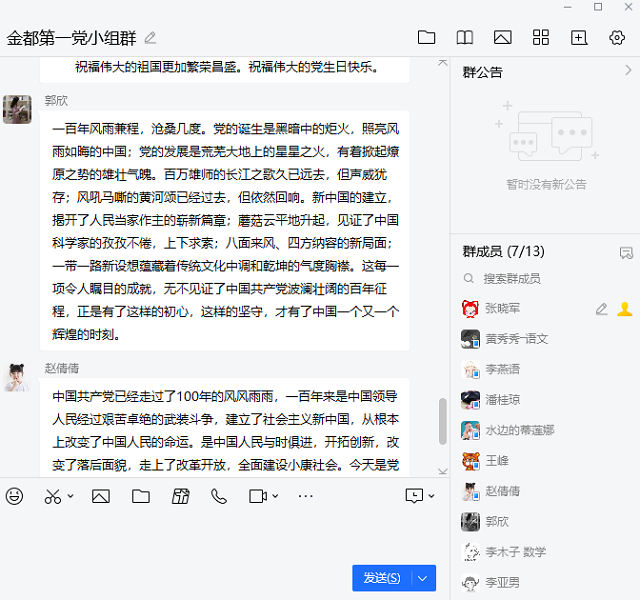Start a voice call with phone icon

219,496
